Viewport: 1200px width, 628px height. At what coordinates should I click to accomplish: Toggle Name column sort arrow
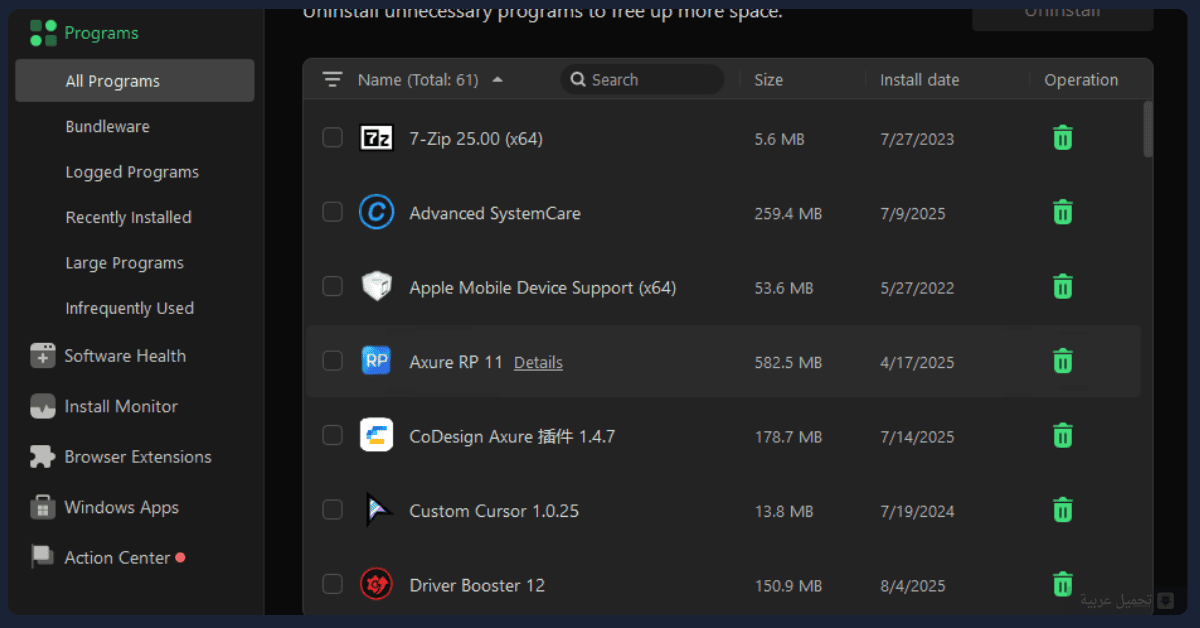pos(498,80)
